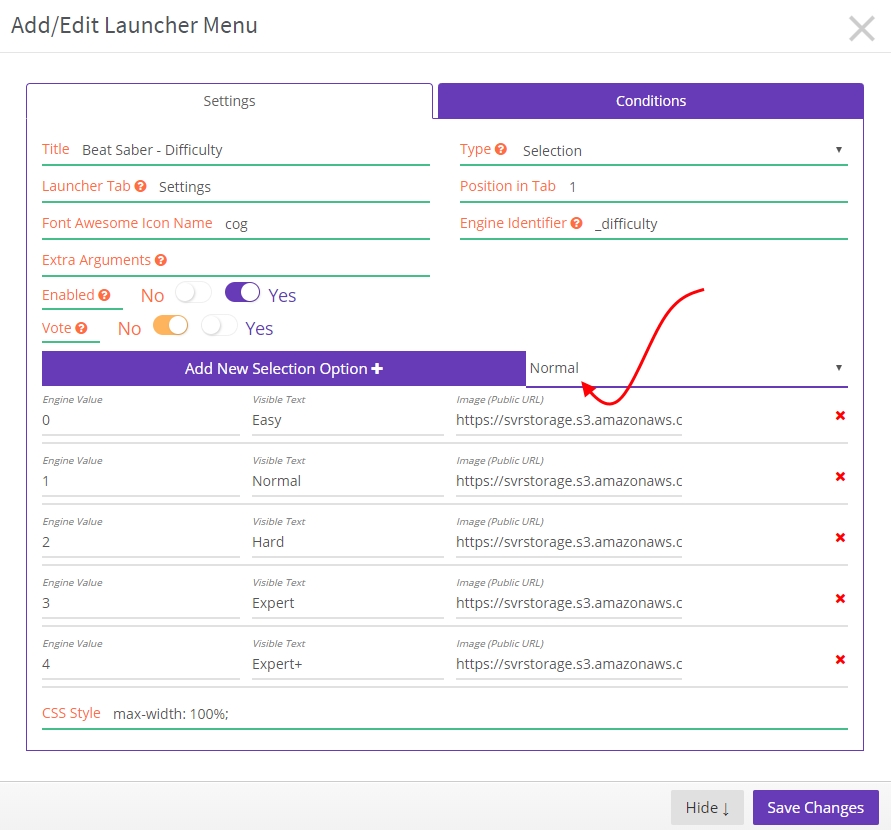The width and height of the screenshot is (891, 830).
Task: Show help for Extra Arguments
Action: click(161, 260)
